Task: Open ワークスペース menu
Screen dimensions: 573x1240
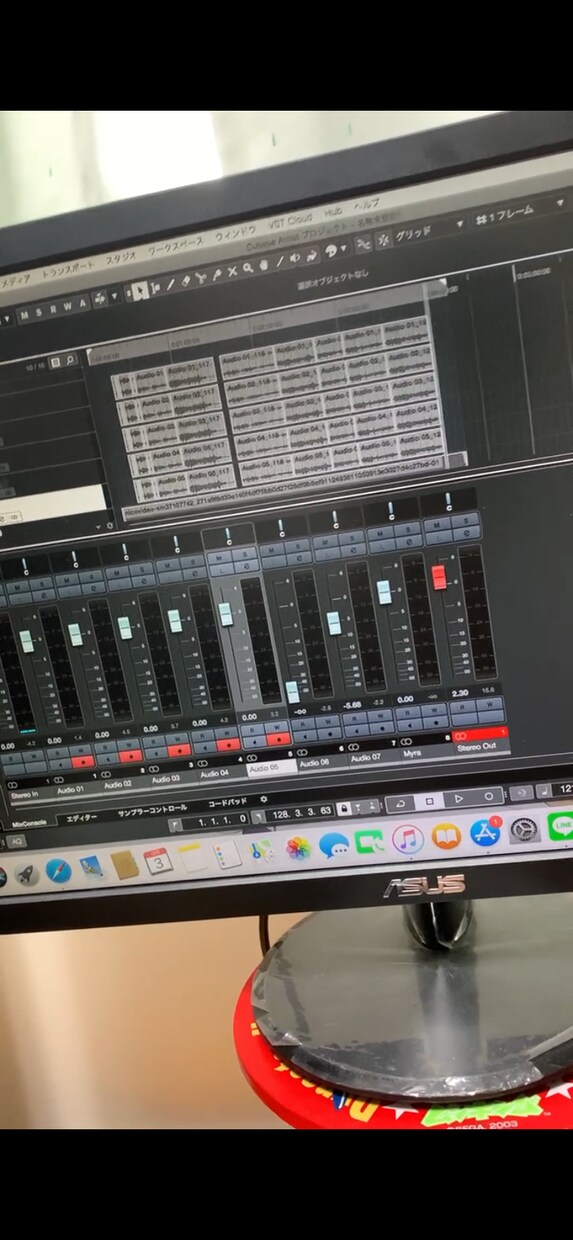Action: pyautogui.click(x=176, y=246)
